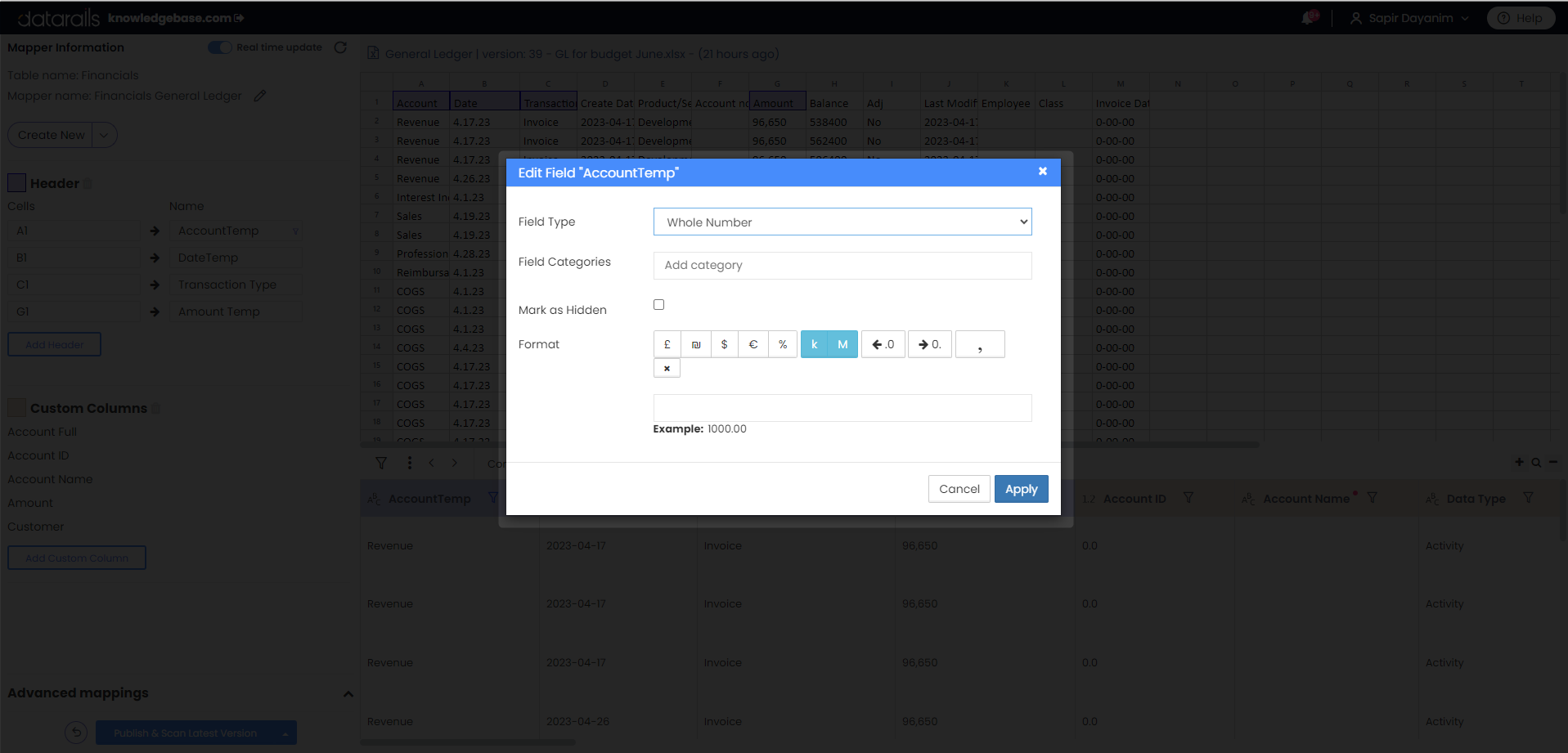Apply dollar currency format

pyautogui.click(x=724, y=344)
